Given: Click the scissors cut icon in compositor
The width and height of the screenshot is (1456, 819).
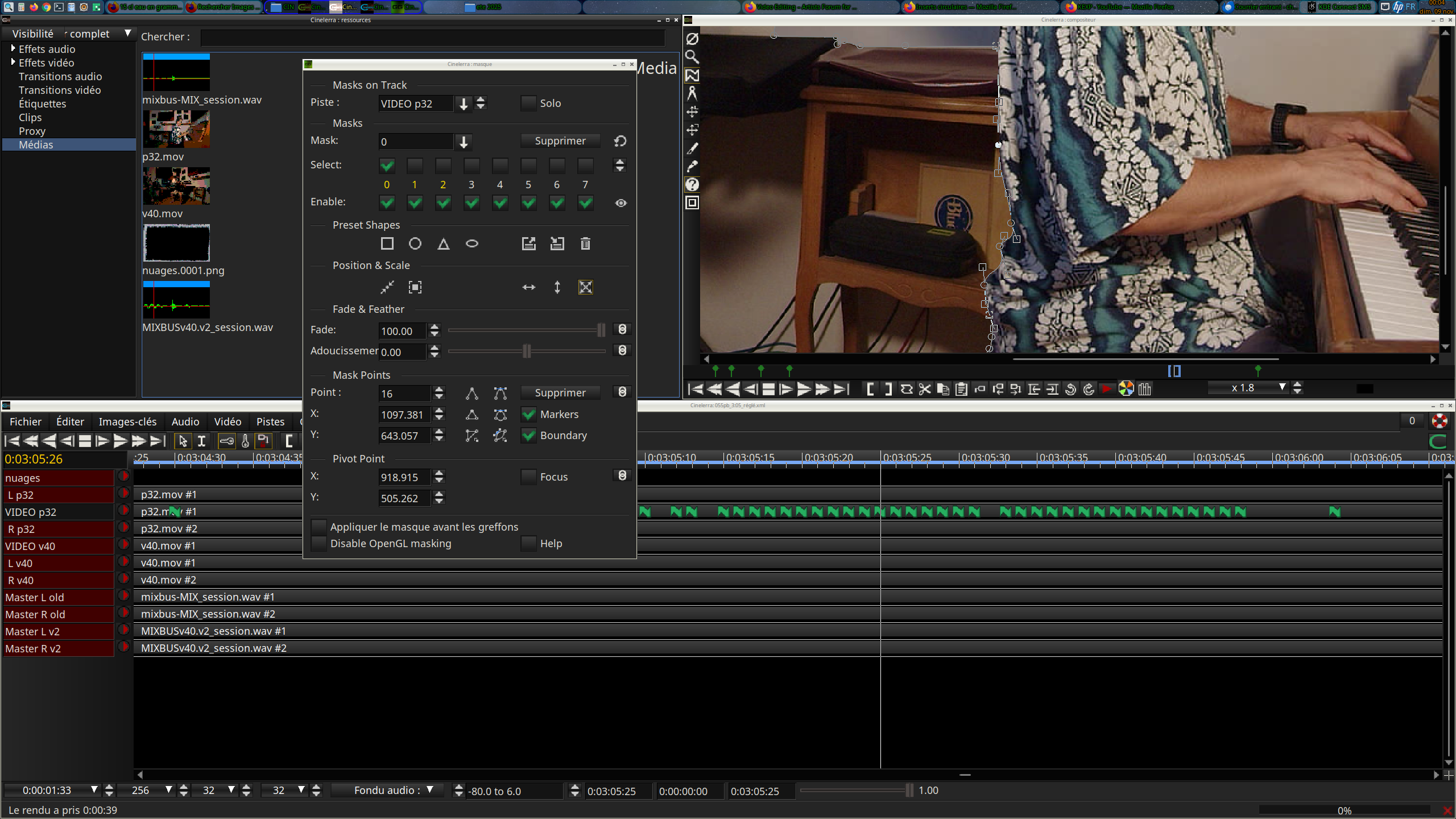Looking at the screenshot, I should (925, 389).
